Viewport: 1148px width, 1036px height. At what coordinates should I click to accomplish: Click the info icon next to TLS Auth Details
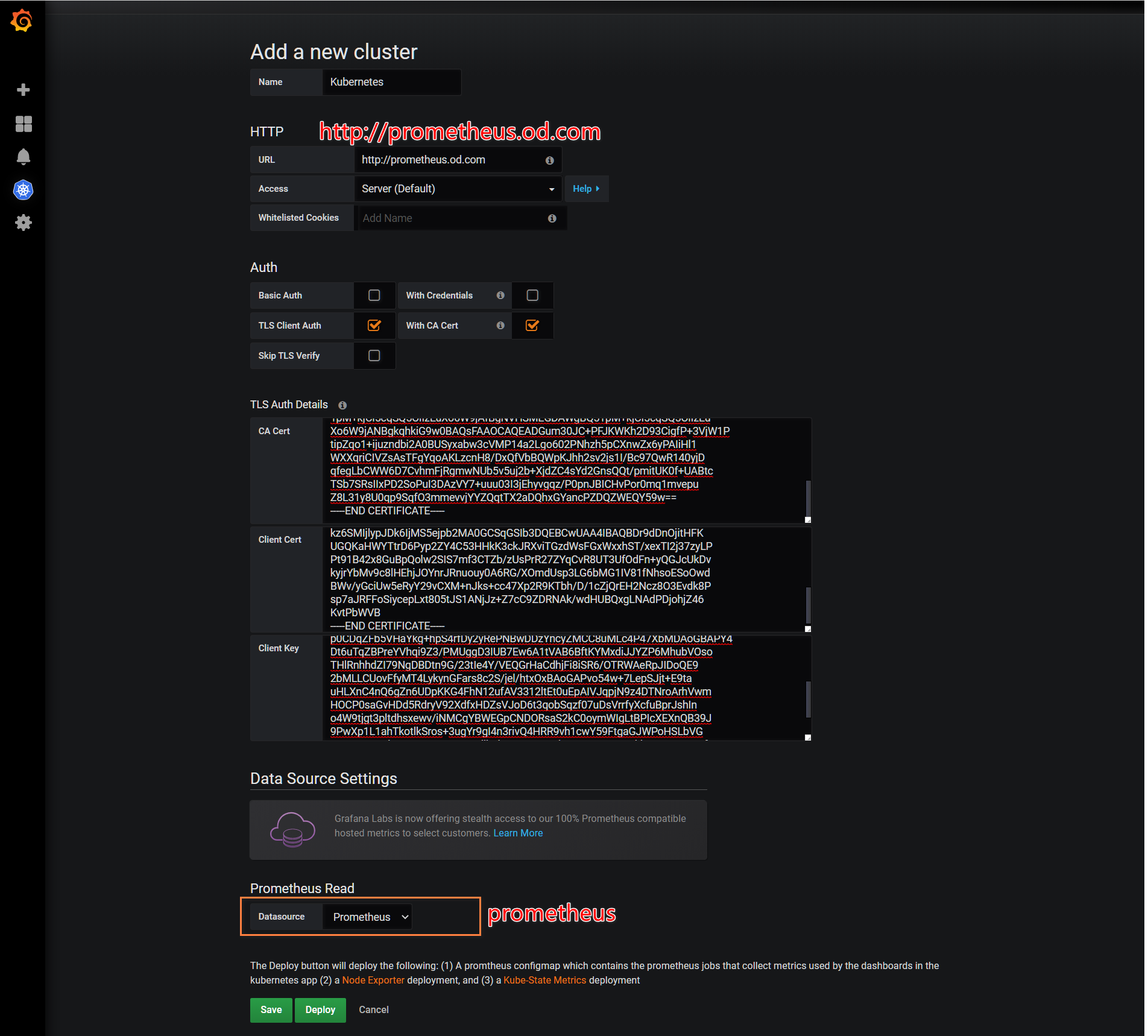tap(342, 405)
